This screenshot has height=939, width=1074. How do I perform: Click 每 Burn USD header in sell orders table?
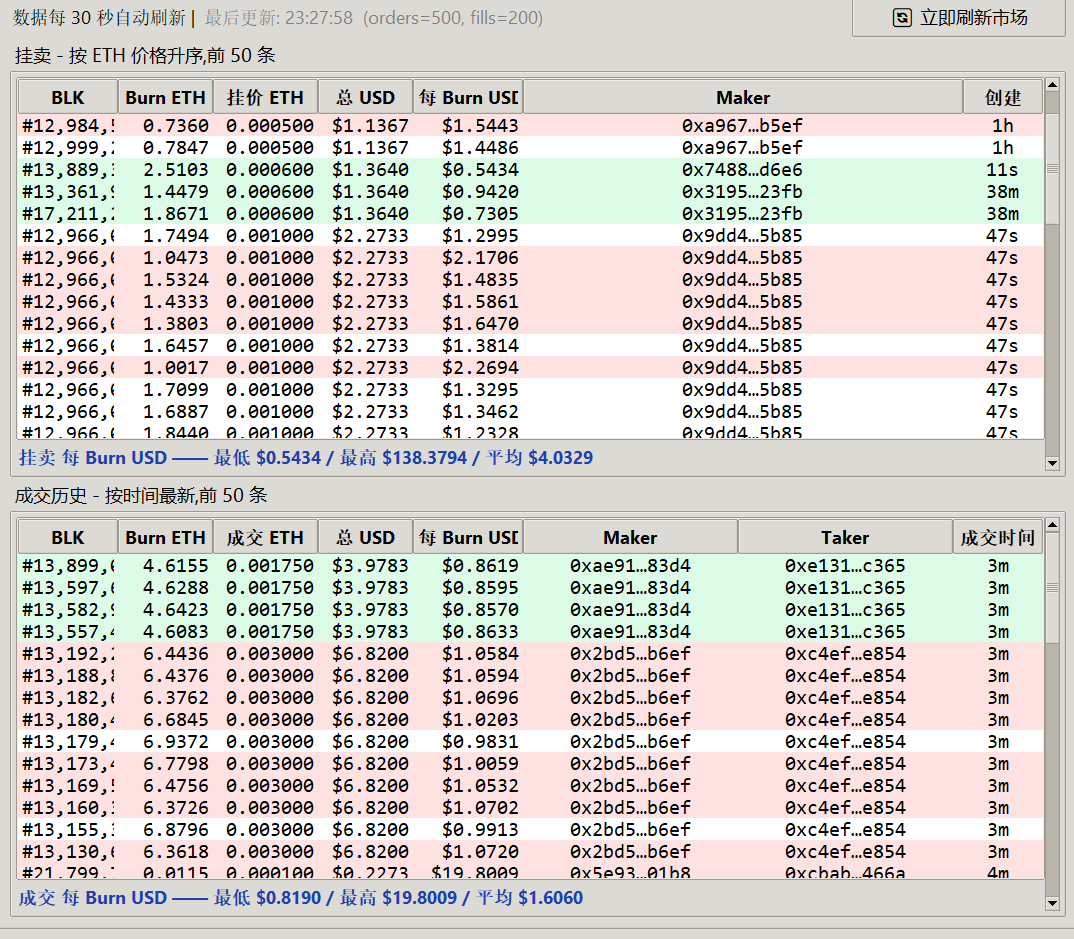469,97
